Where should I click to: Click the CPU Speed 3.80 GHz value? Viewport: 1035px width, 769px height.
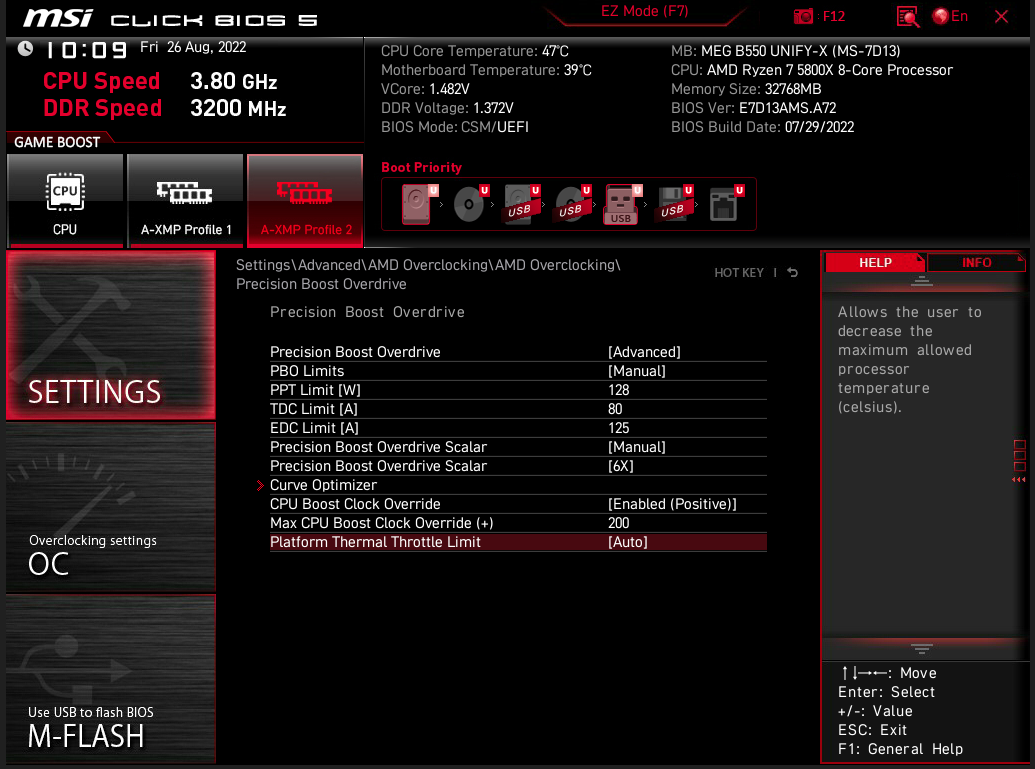tap(234, 81)
